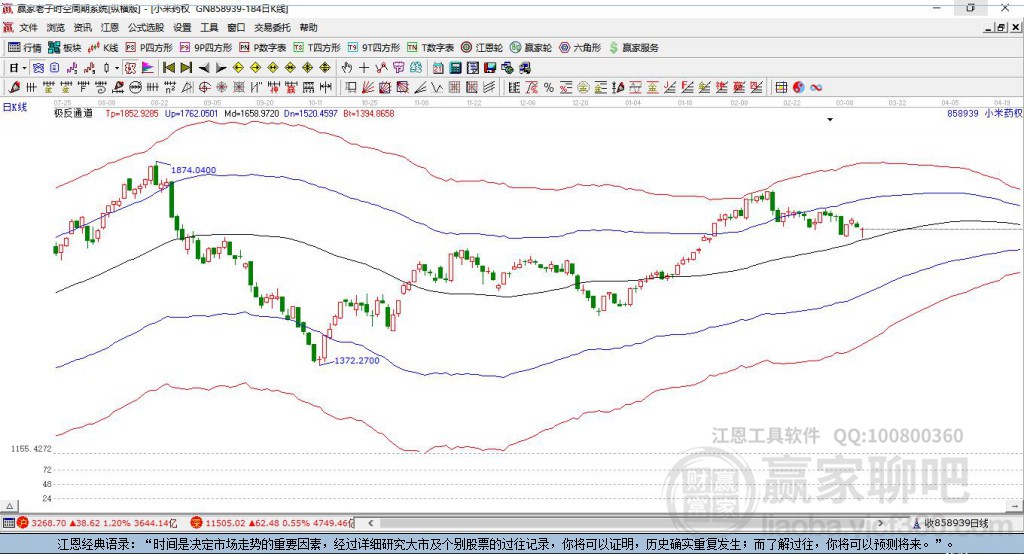Open the 帮助 menu
The image size is (1024, 554).
point(308,27)
